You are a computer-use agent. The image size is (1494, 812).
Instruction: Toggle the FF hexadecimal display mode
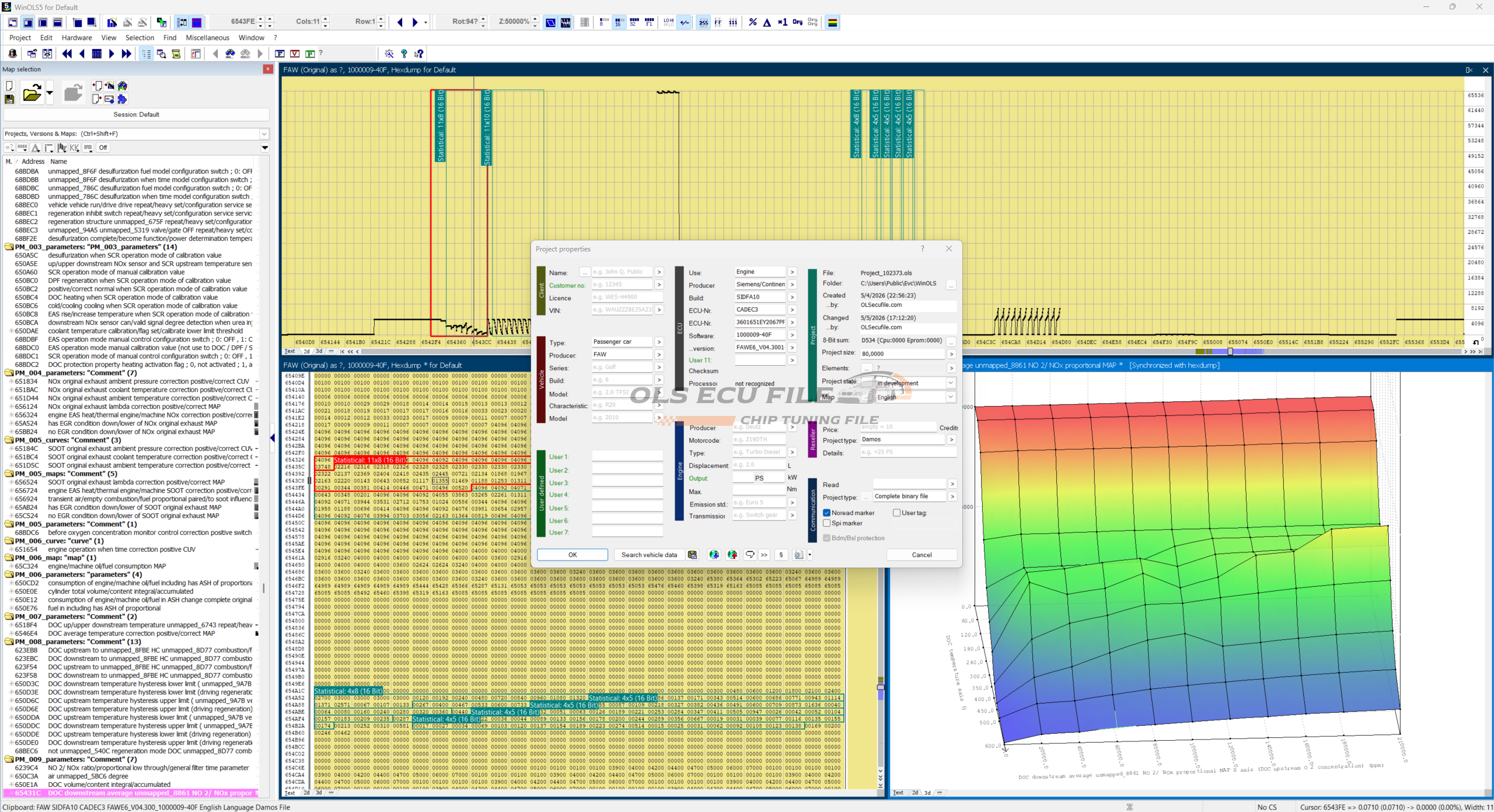click(718, 22)
